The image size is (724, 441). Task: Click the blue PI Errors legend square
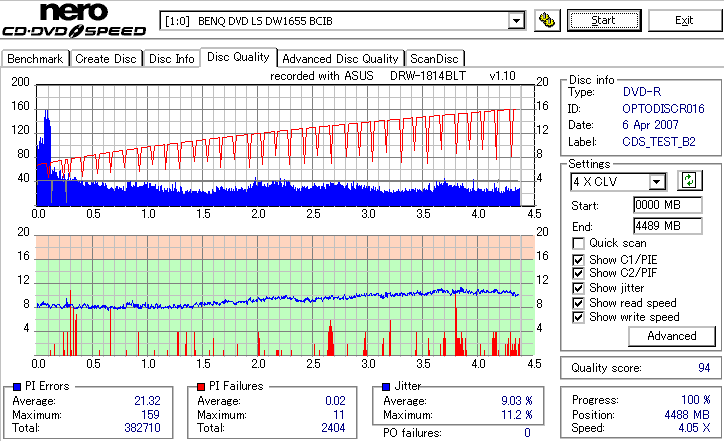point(17,387)
